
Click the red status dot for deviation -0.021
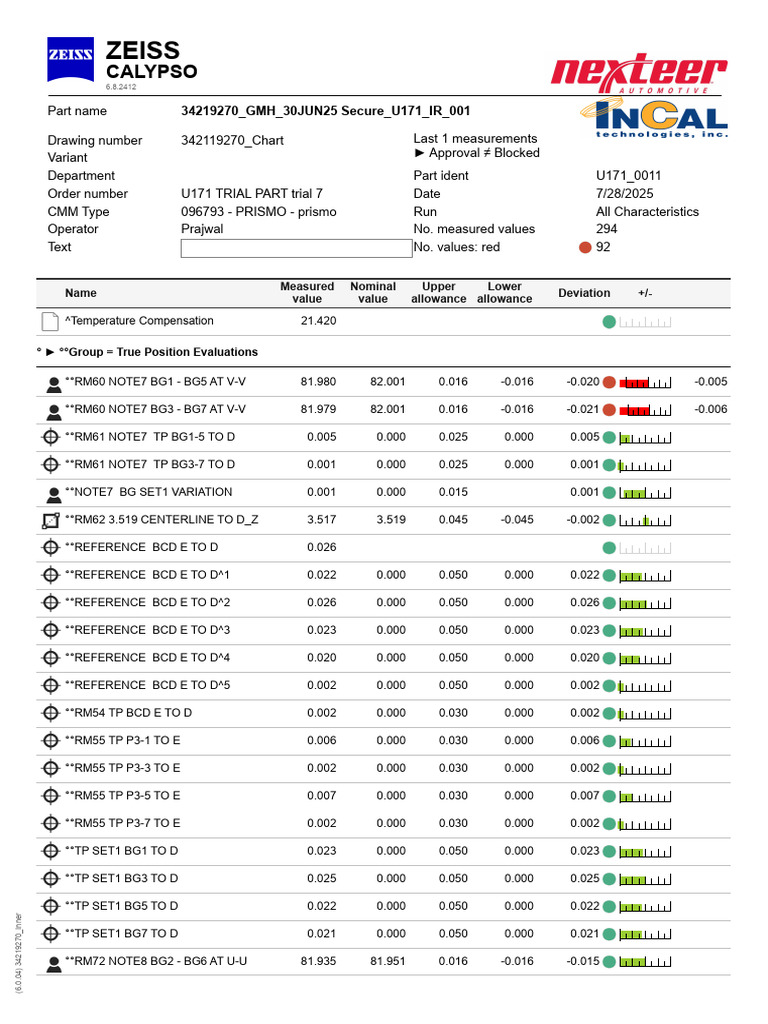(x=609, y=410)
